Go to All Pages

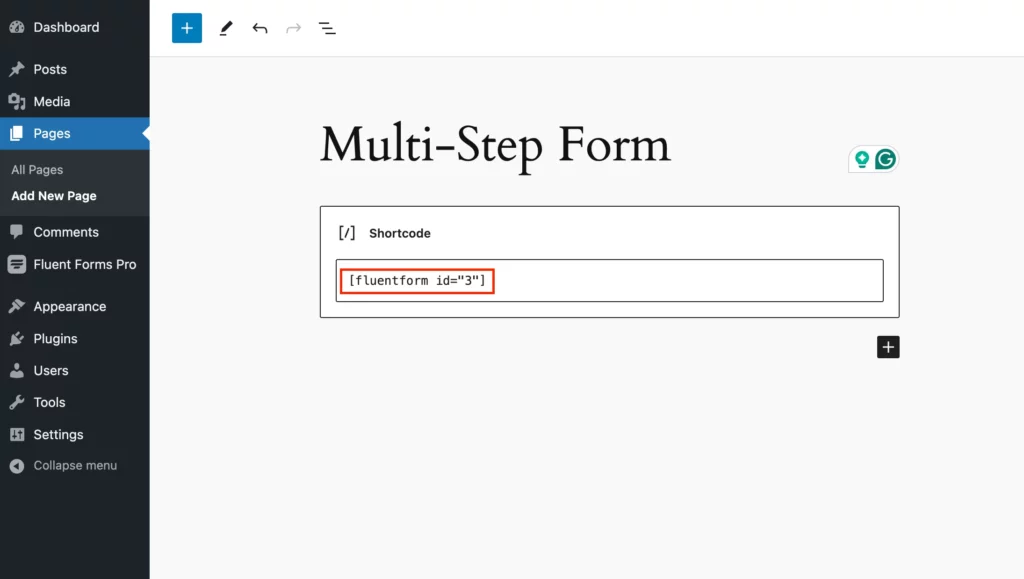point(35,169)
